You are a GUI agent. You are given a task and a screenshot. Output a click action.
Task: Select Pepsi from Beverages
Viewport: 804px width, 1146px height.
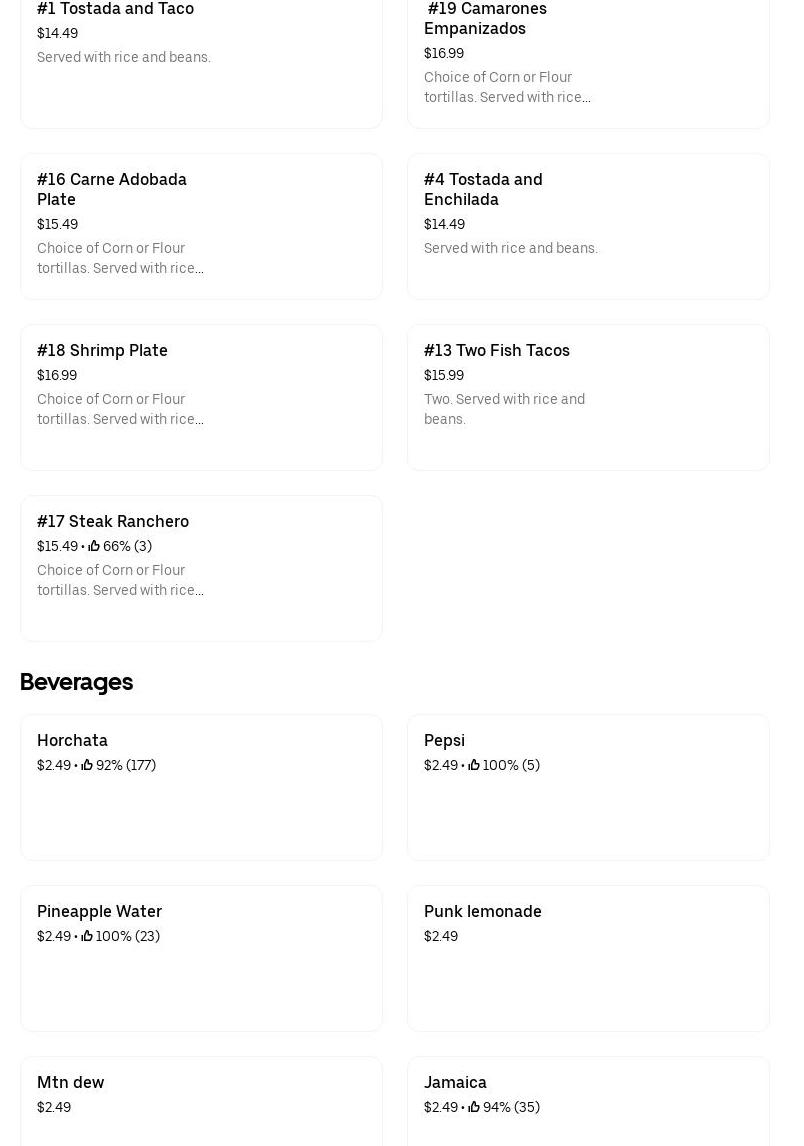(588, 787)
